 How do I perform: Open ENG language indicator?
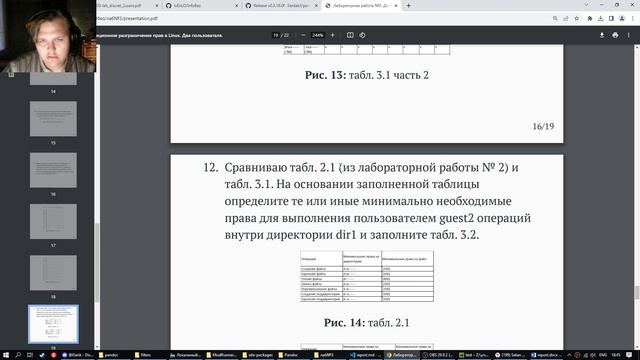point(603,355)
